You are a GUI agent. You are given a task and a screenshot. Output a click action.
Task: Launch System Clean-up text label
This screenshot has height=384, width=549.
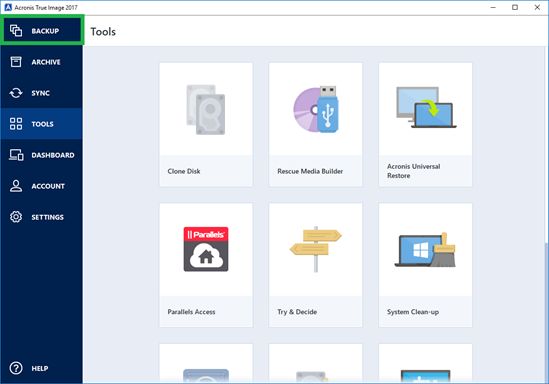413,312
